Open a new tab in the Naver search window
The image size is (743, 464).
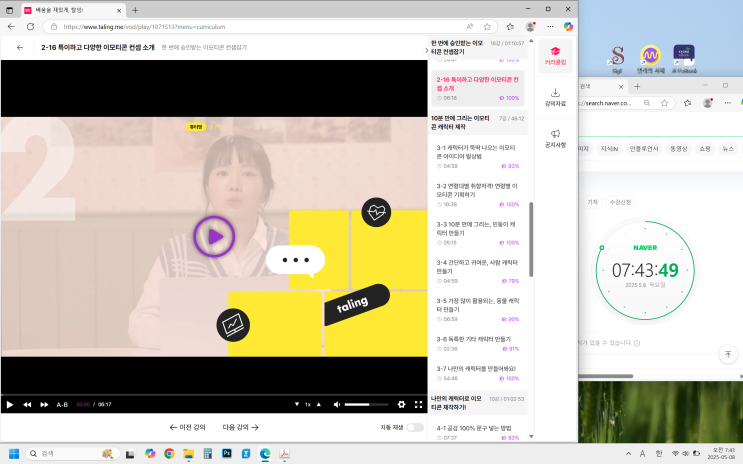[x=637, y=86]
